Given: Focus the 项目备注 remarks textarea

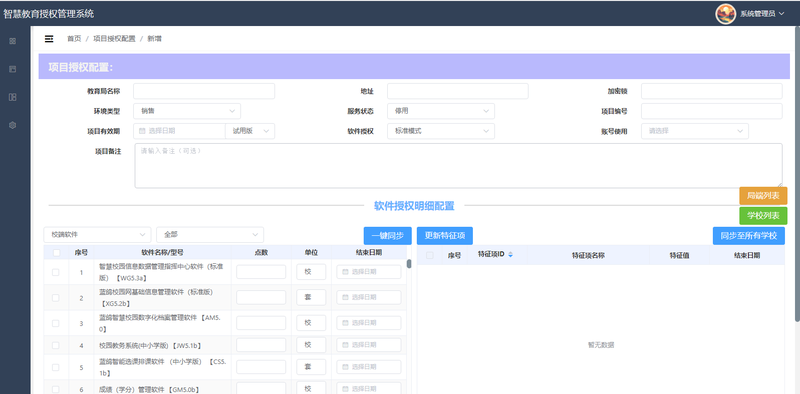Looking at the screenshot, I should point(458,166).
